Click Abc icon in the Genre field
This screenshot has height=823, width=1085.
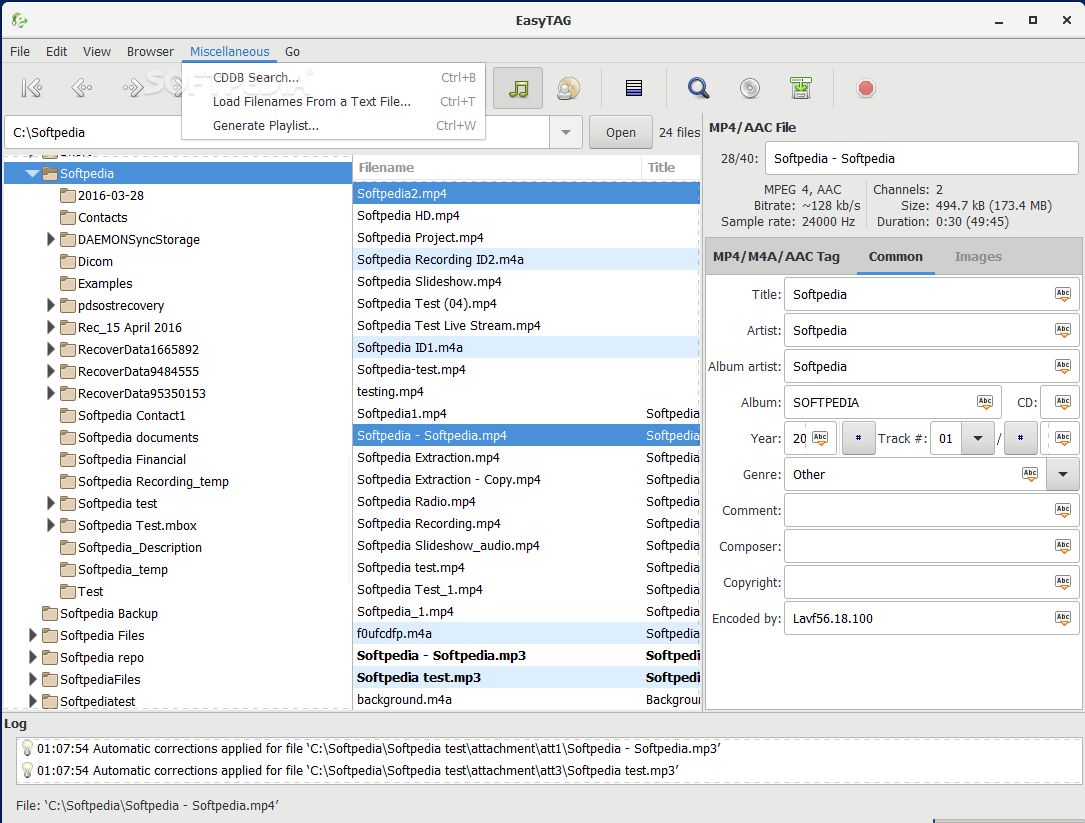pos(1030,474)
